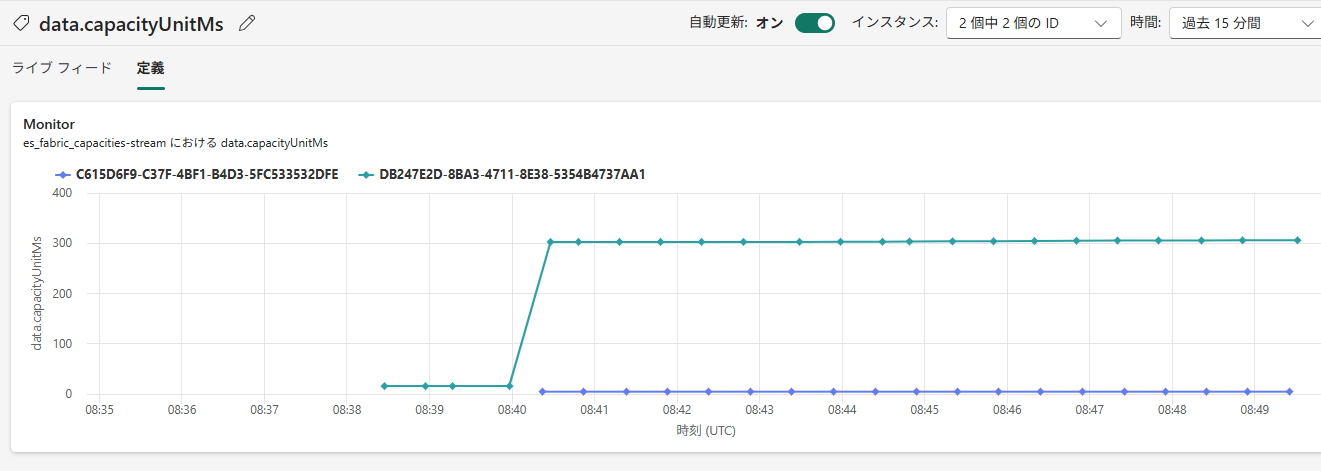Click the 400 y-axis value label
This screenshot has width=1321, height=471.
(x=63, y=193)
